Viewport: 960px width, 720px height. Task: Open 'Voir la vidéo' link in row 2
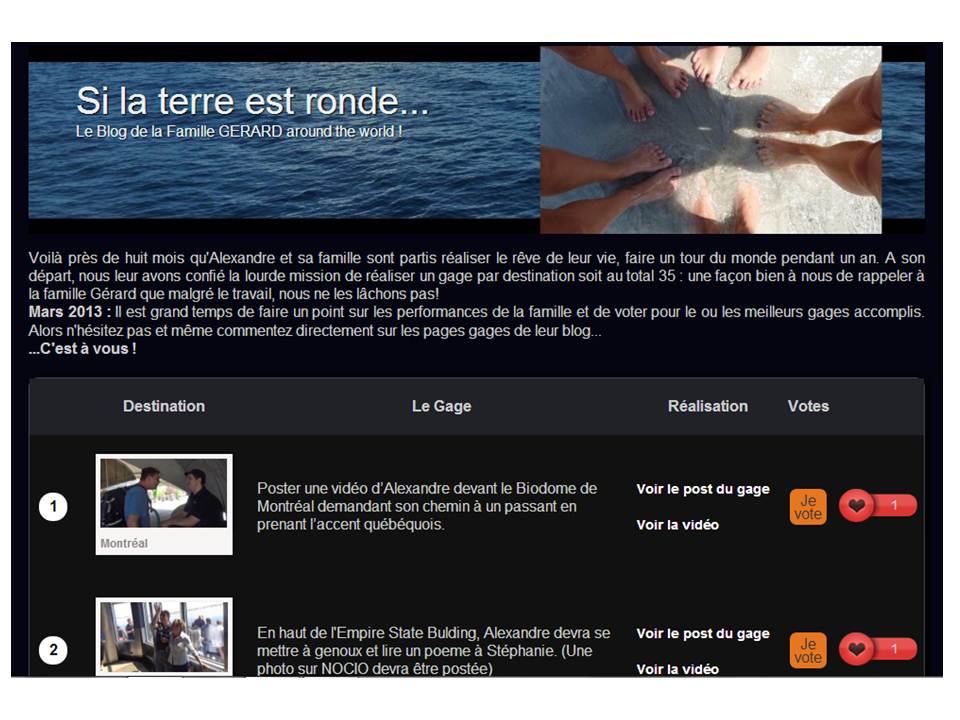677,668
